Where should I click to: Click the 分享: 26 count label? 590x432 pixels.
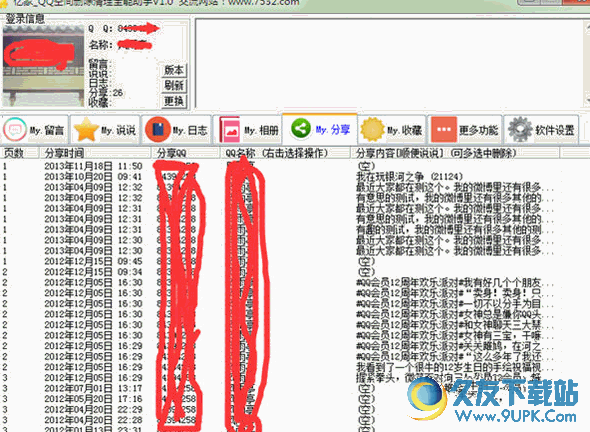106,93
